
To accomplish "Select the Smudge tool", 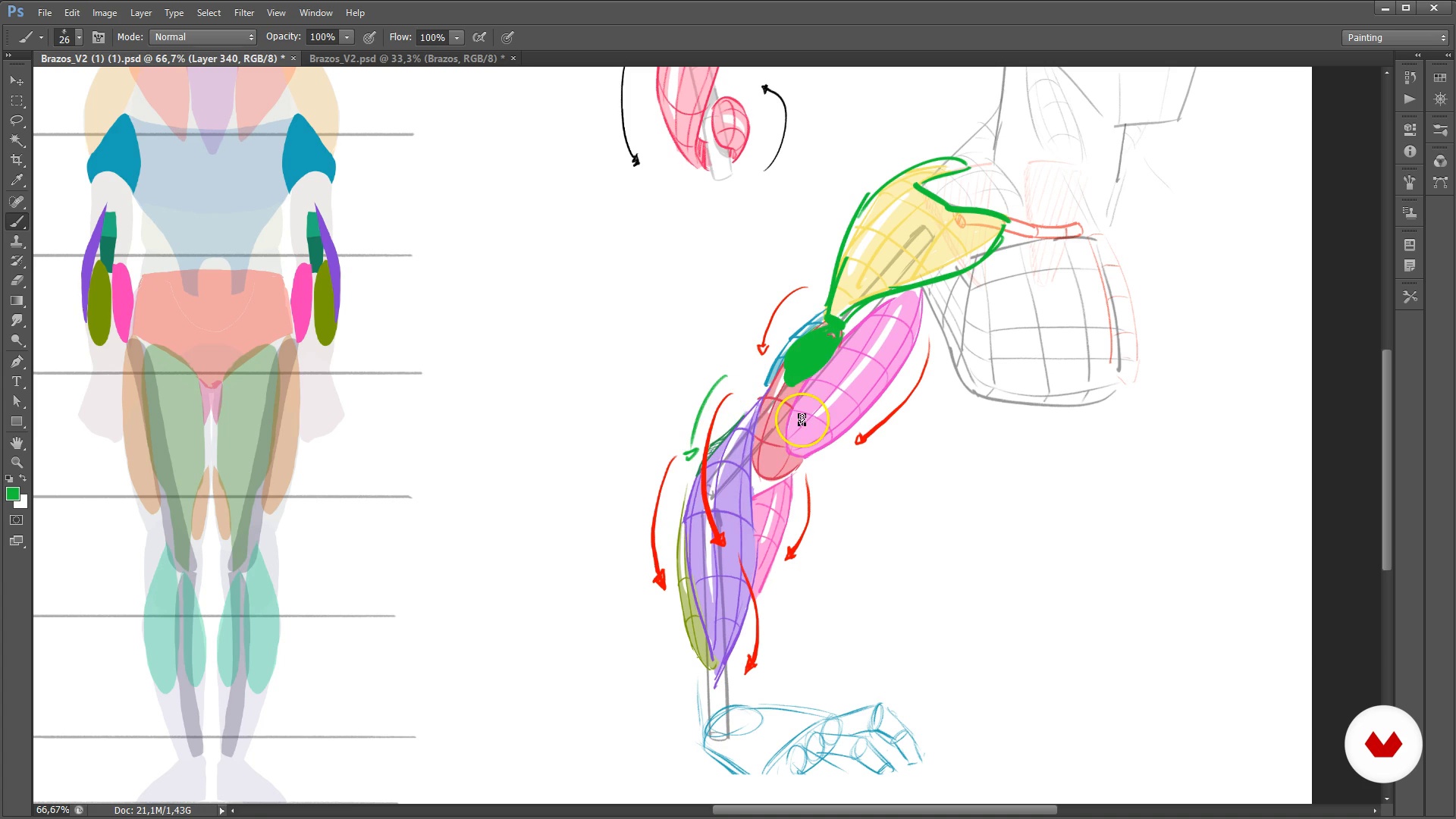I will [x=17, y=321].
